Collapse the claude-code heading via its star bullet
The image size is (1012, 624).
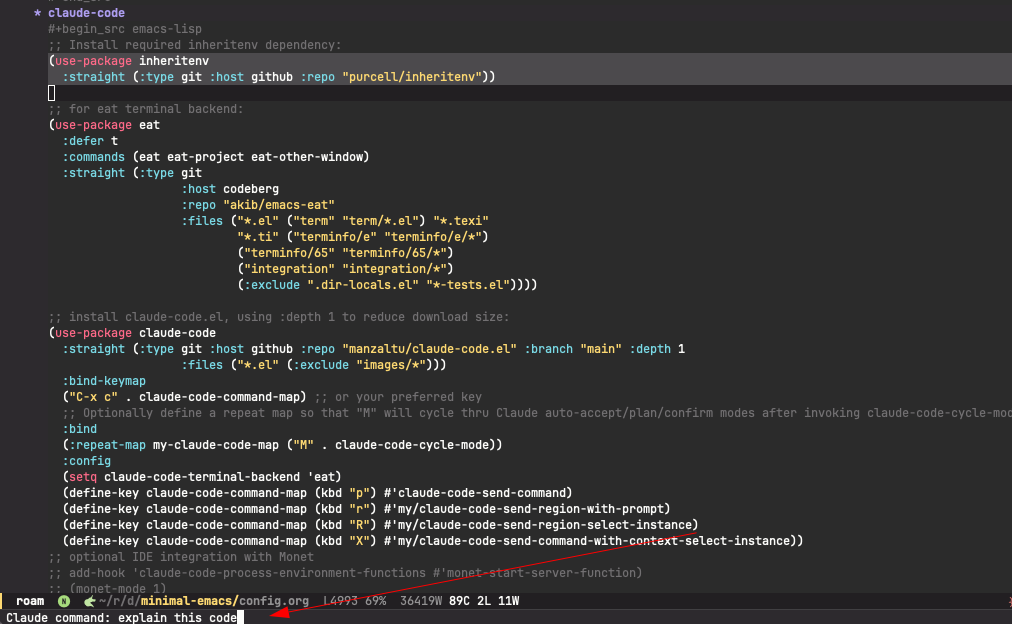pos(37,13)
